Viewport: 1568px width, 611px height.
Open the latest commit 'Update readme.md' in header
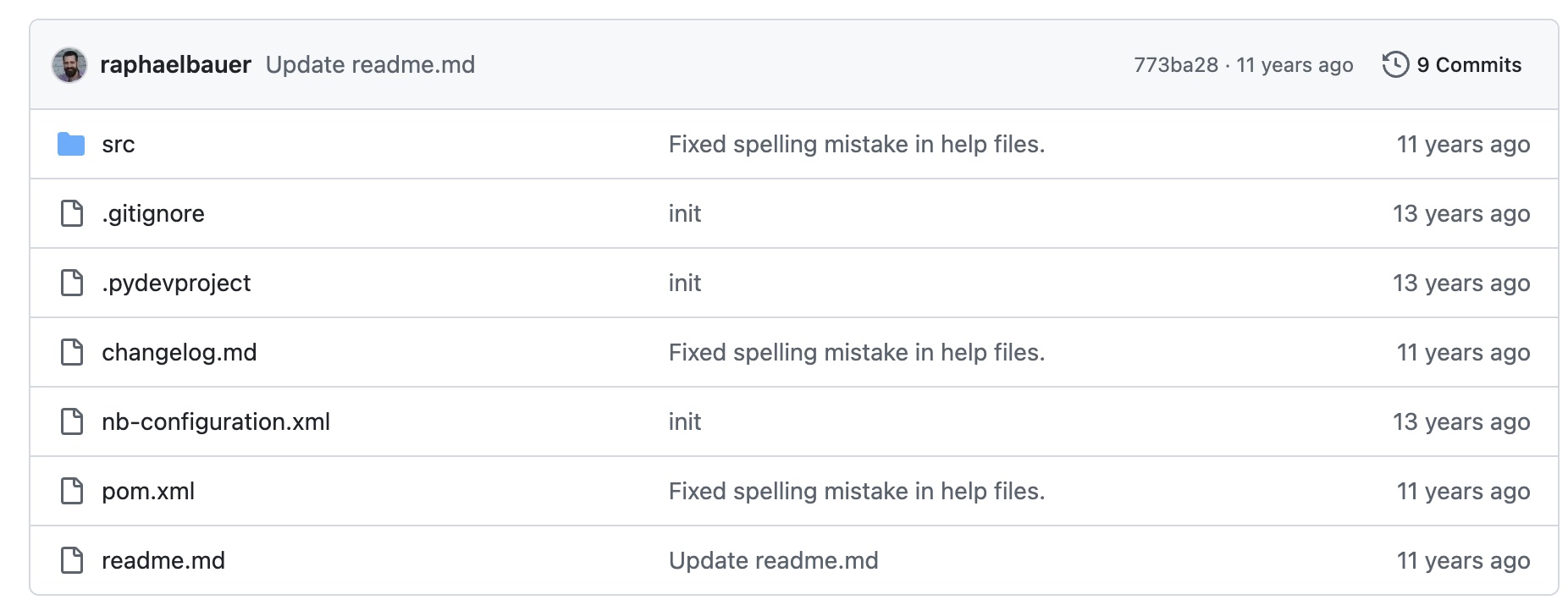click(370, 65)
